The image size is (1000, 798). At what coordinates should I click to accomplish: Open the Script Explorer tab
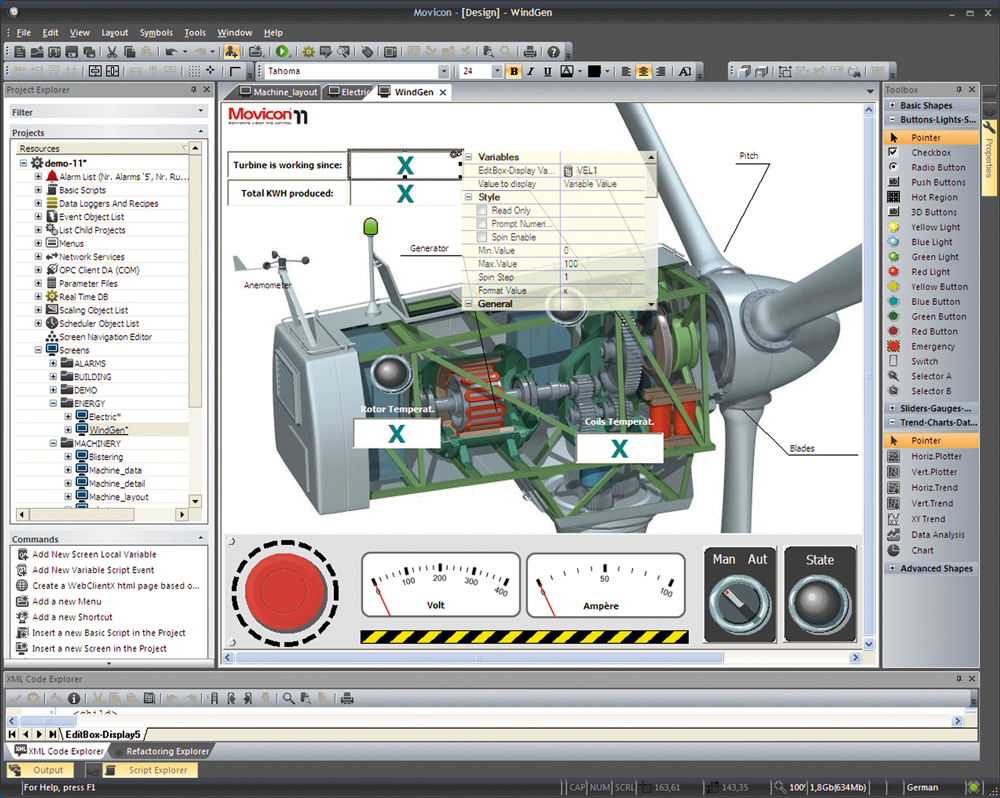click(151, 770)
